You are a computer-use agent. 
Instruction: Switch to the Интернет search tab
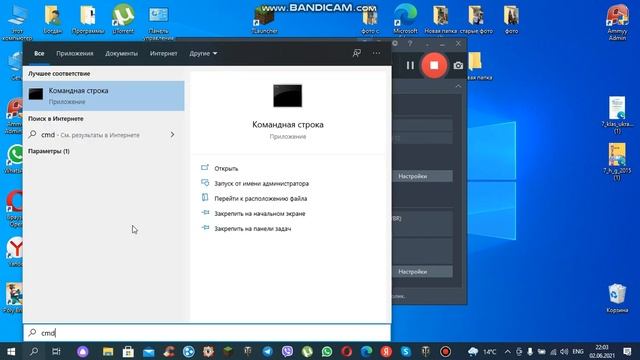(x=163, y=53)
